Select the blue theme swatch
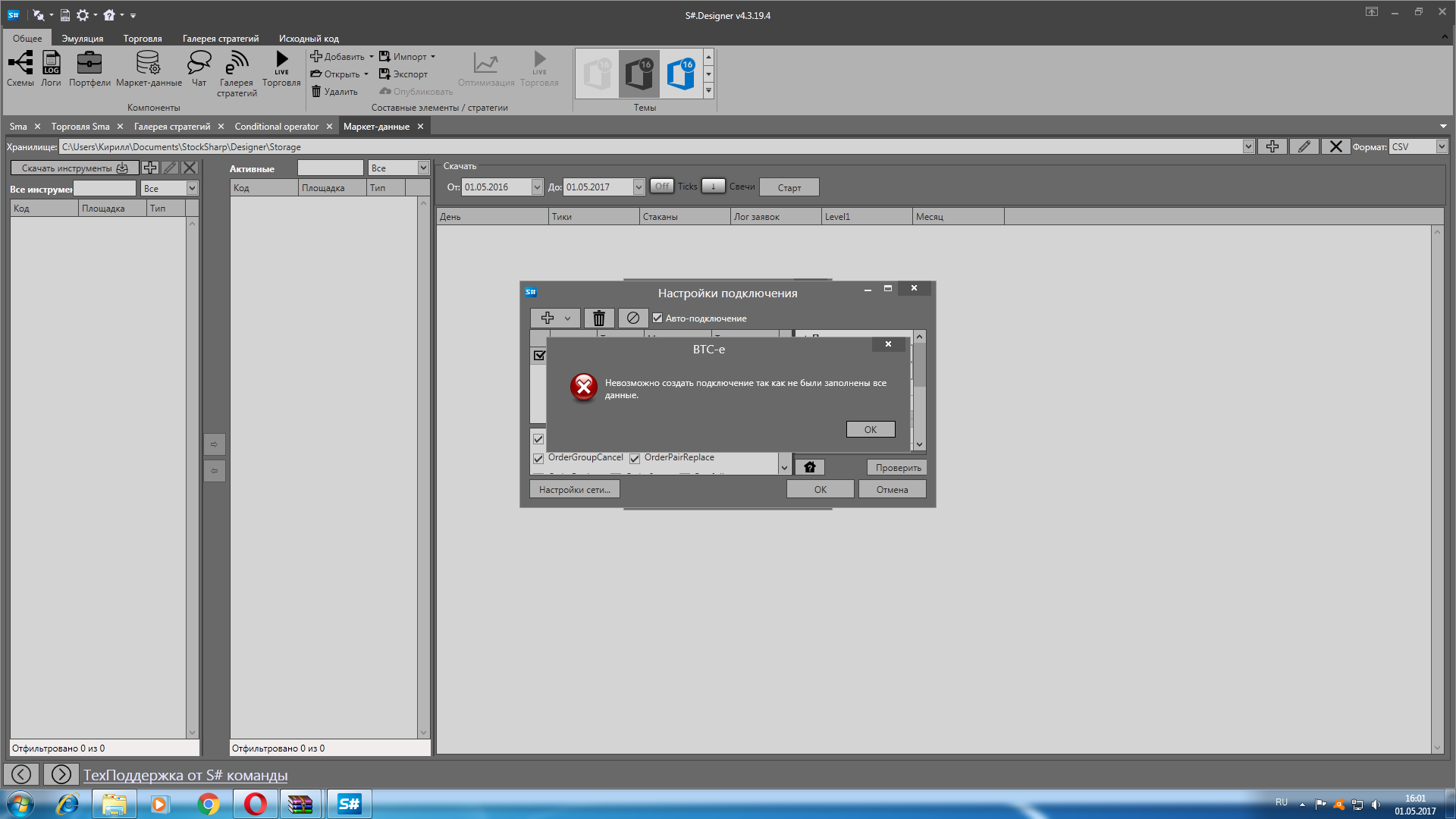The height and width of the screenshot is (819, 1456). tap(681, 74)
